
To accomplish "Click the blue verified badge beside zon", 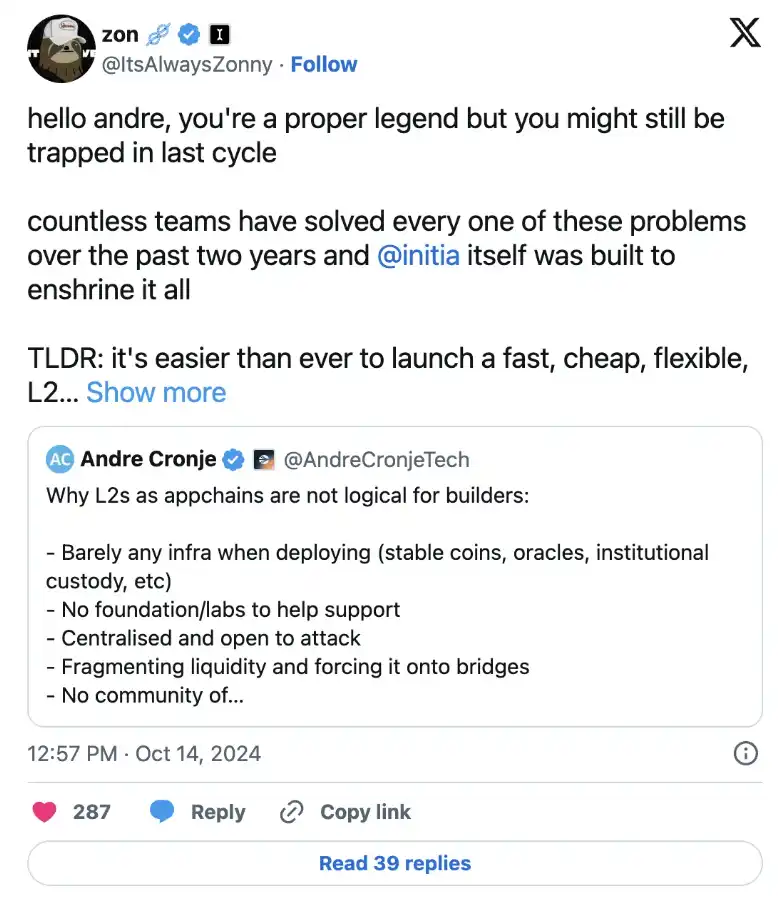I will click(189, 35).
